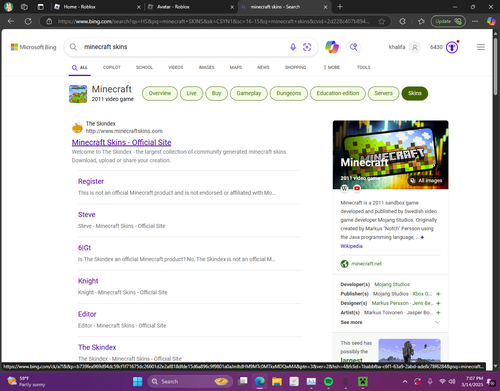Click the Overview pill button
This screenshot has height=391, width=500.
pyautogui.click(x=160, y=93)
